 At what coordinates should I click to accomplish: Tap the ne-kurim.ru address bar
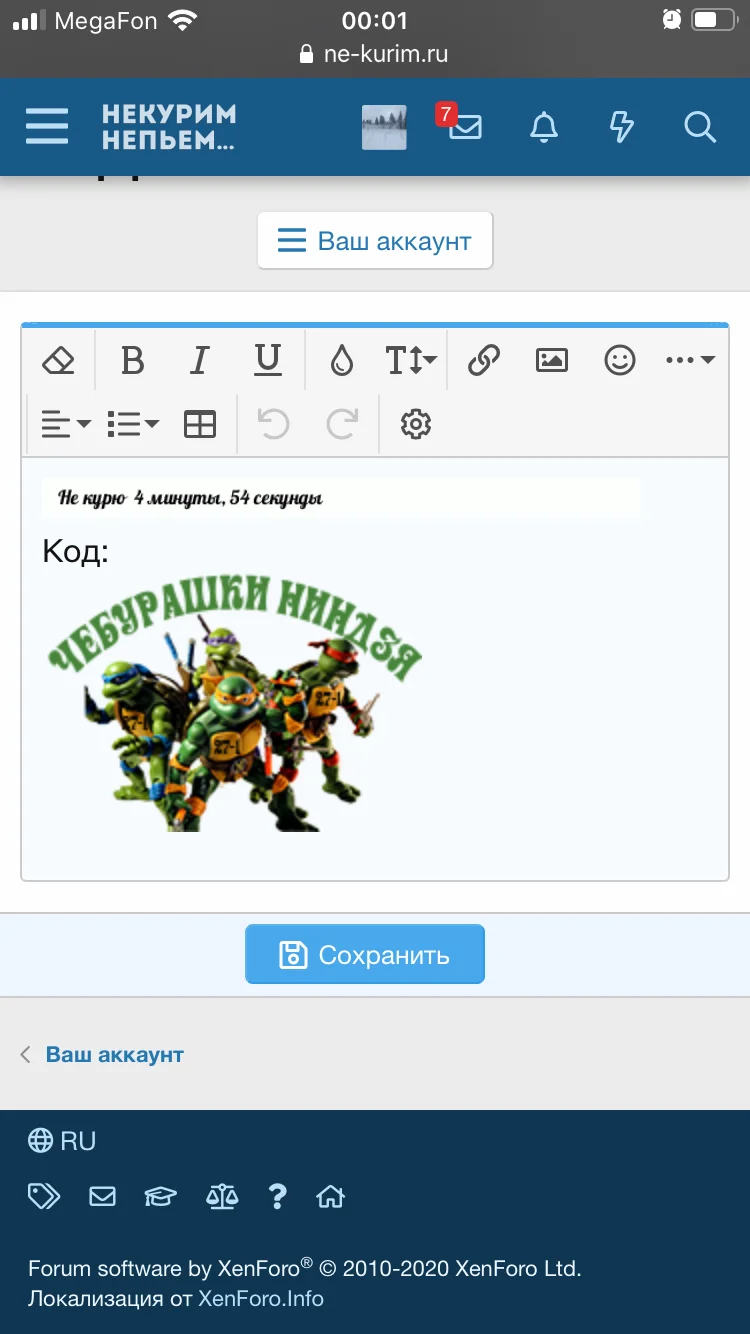click(374, 54)
